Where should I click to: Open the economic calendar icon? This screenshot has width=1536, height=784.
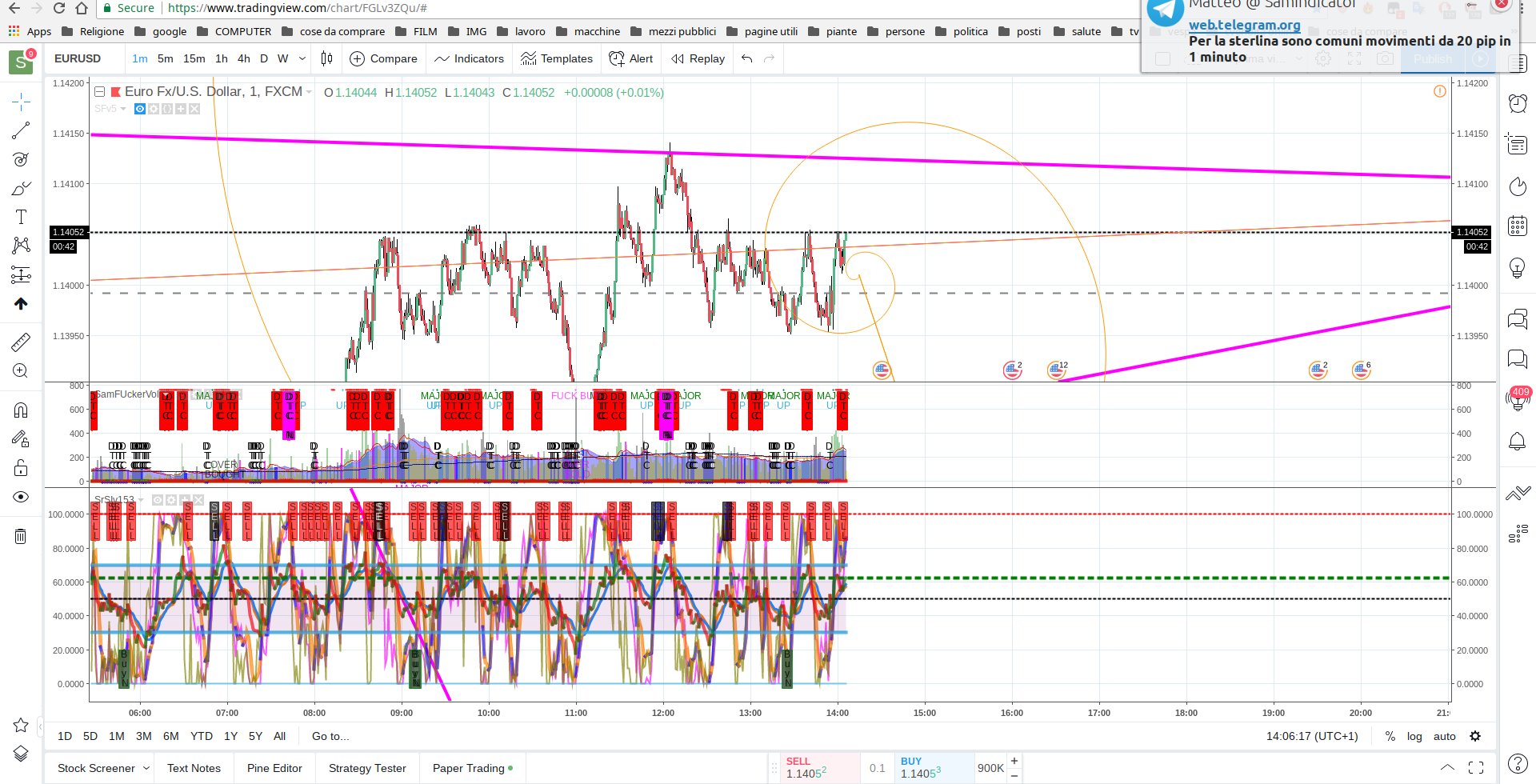pyautogui.click(x=1518, y=226)
